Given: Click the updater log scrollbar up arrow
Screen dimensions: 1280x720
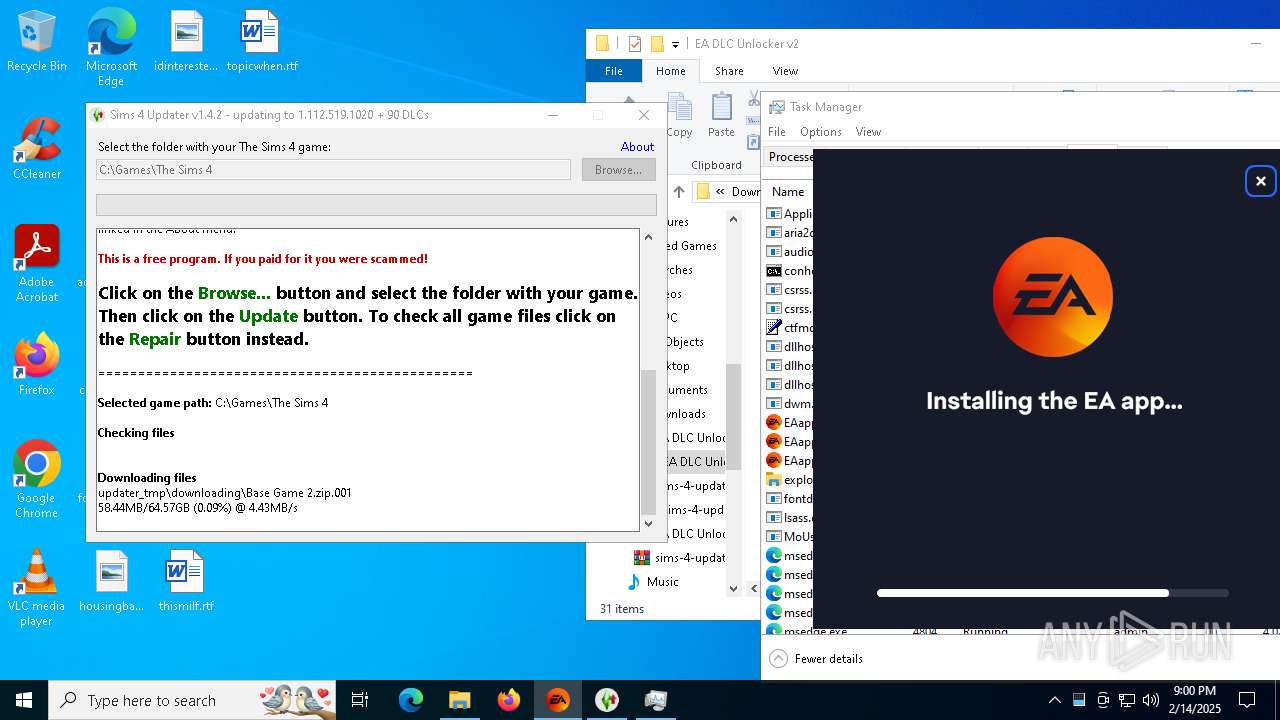Looking at the screenshot, I should tap(648, 238).
